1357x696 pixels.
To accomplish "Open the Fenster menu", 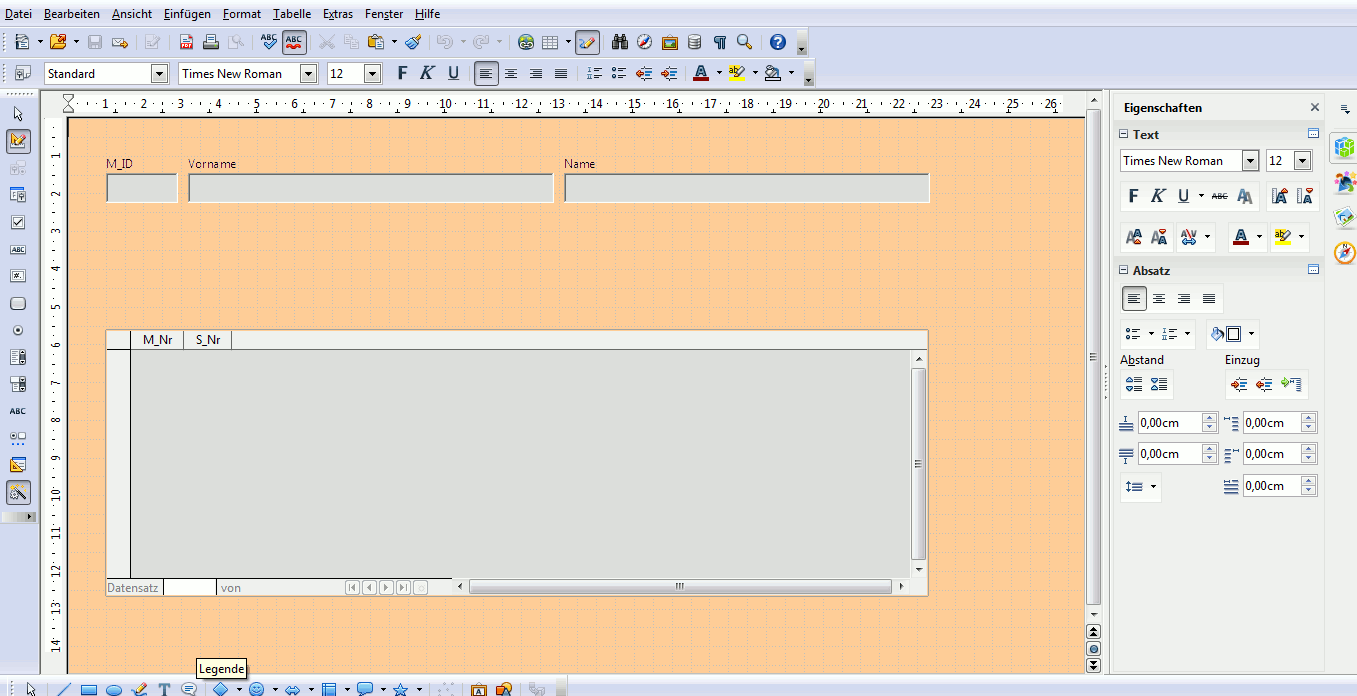I will click(384, 14).
